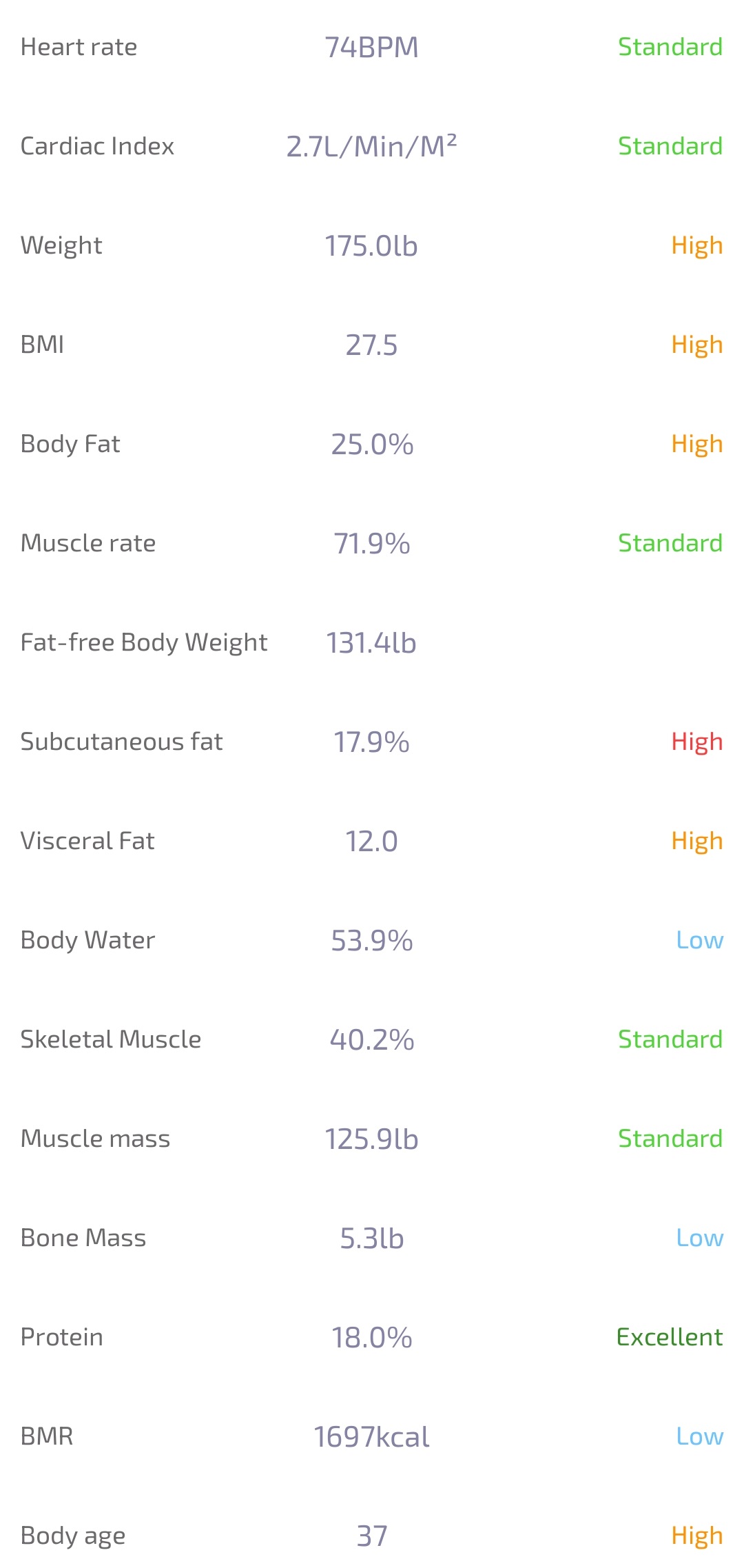Open the Skeletal Muscle 40.2% value
The image size is (744, 1568).
372,1040
